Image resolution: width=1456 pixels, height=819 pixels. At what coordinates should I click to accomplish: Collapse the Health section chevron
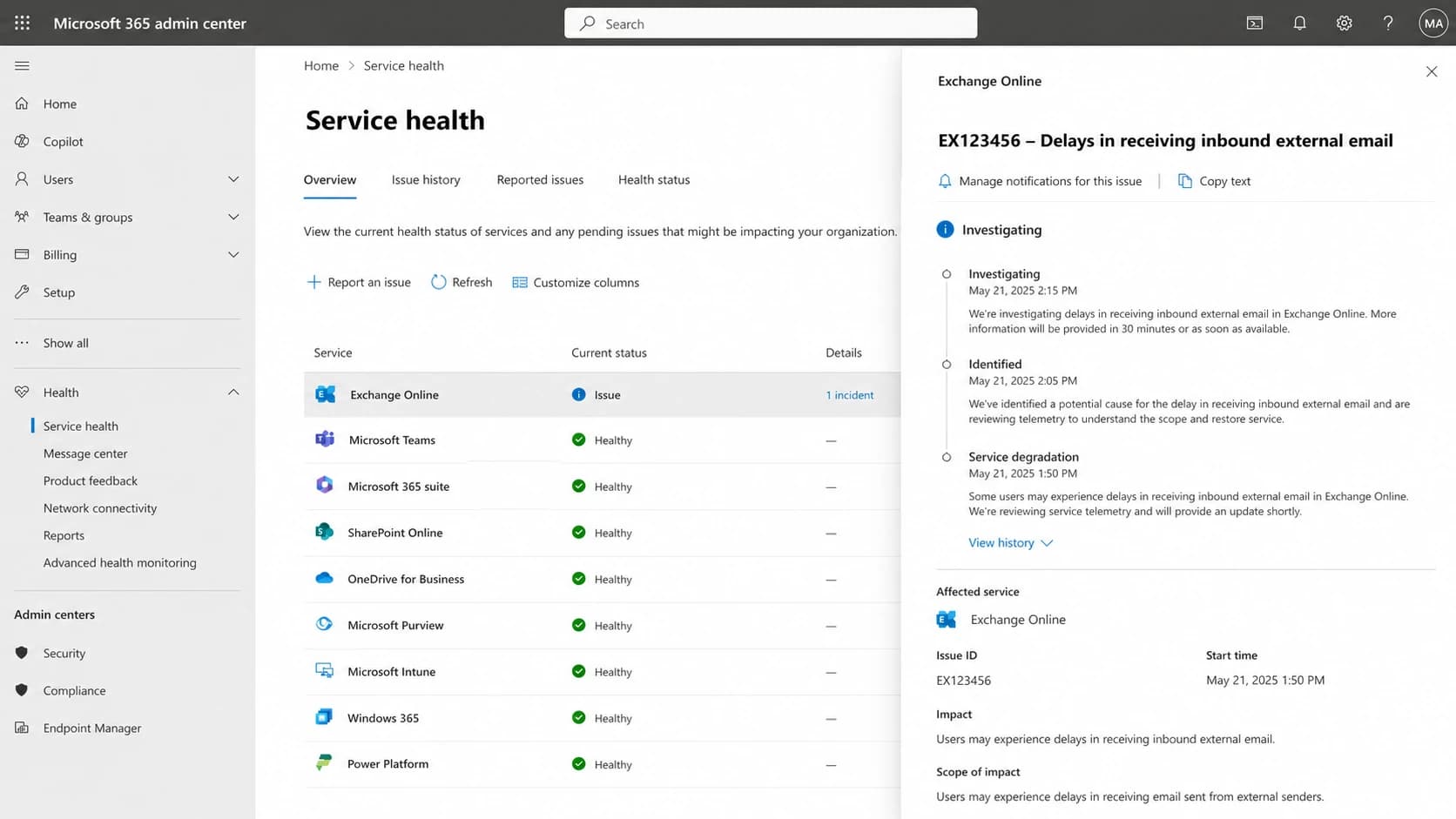233,393
